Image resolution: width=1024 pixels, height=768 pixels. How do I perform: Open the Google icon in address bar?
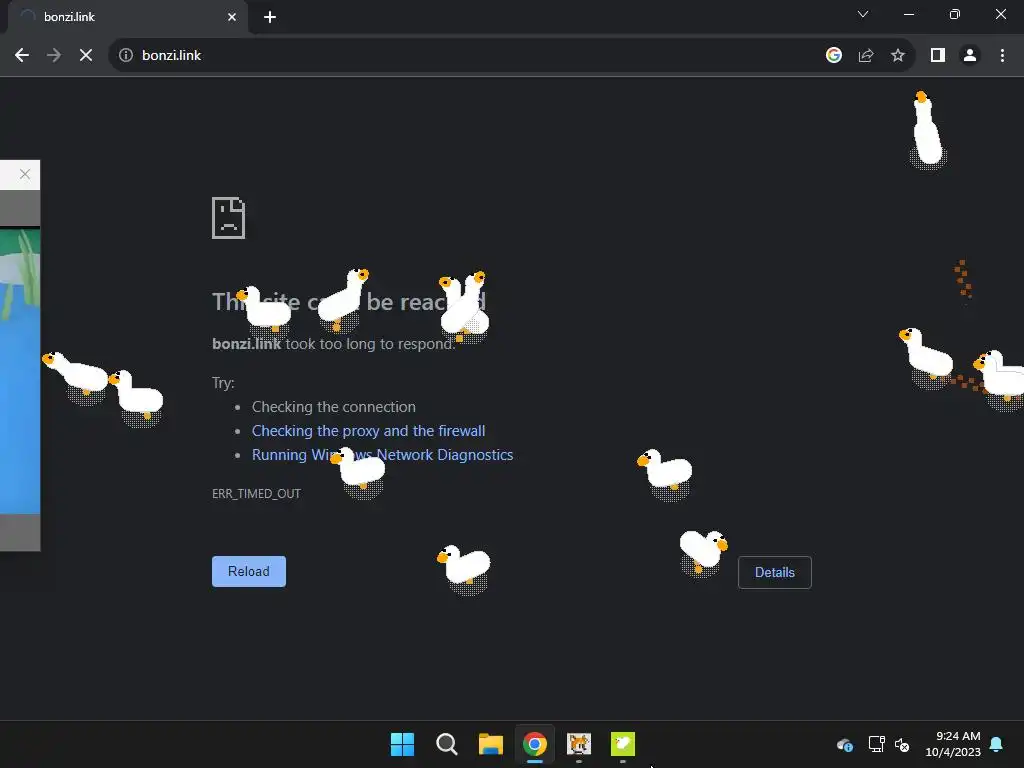click(x=833, y=56)
